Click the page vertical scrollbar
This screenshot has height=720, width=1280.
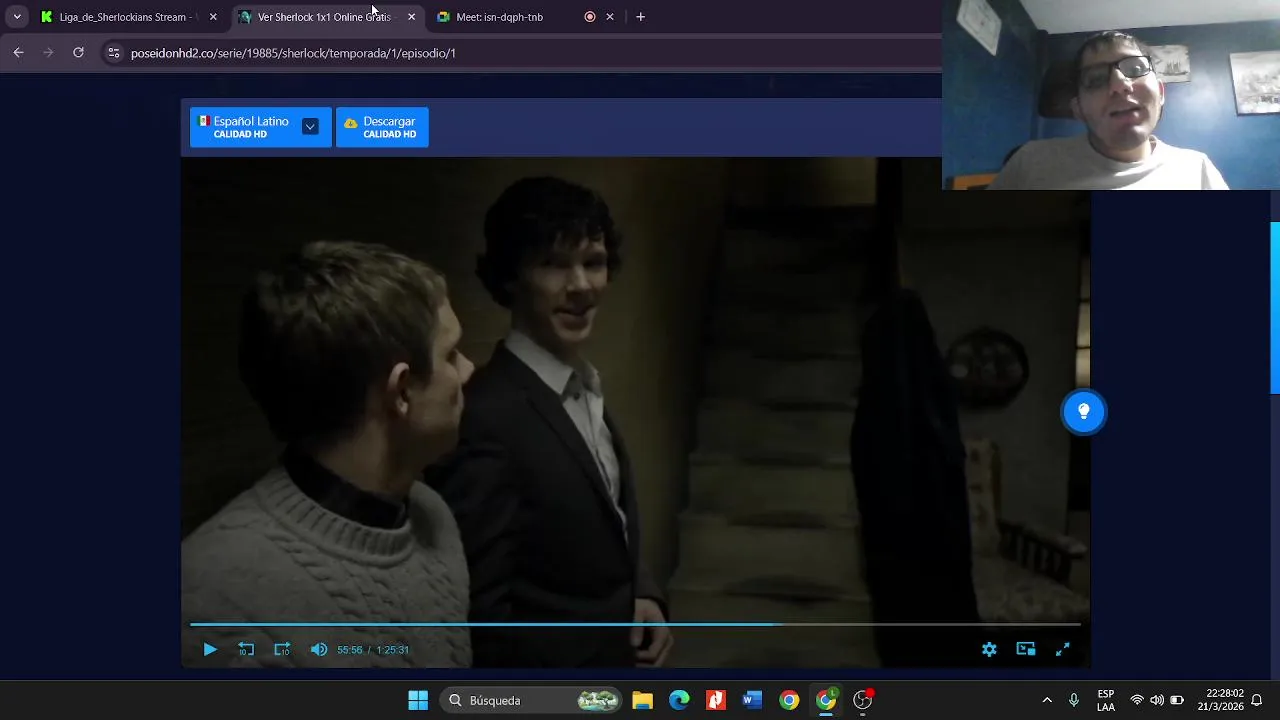(1275, 308)
